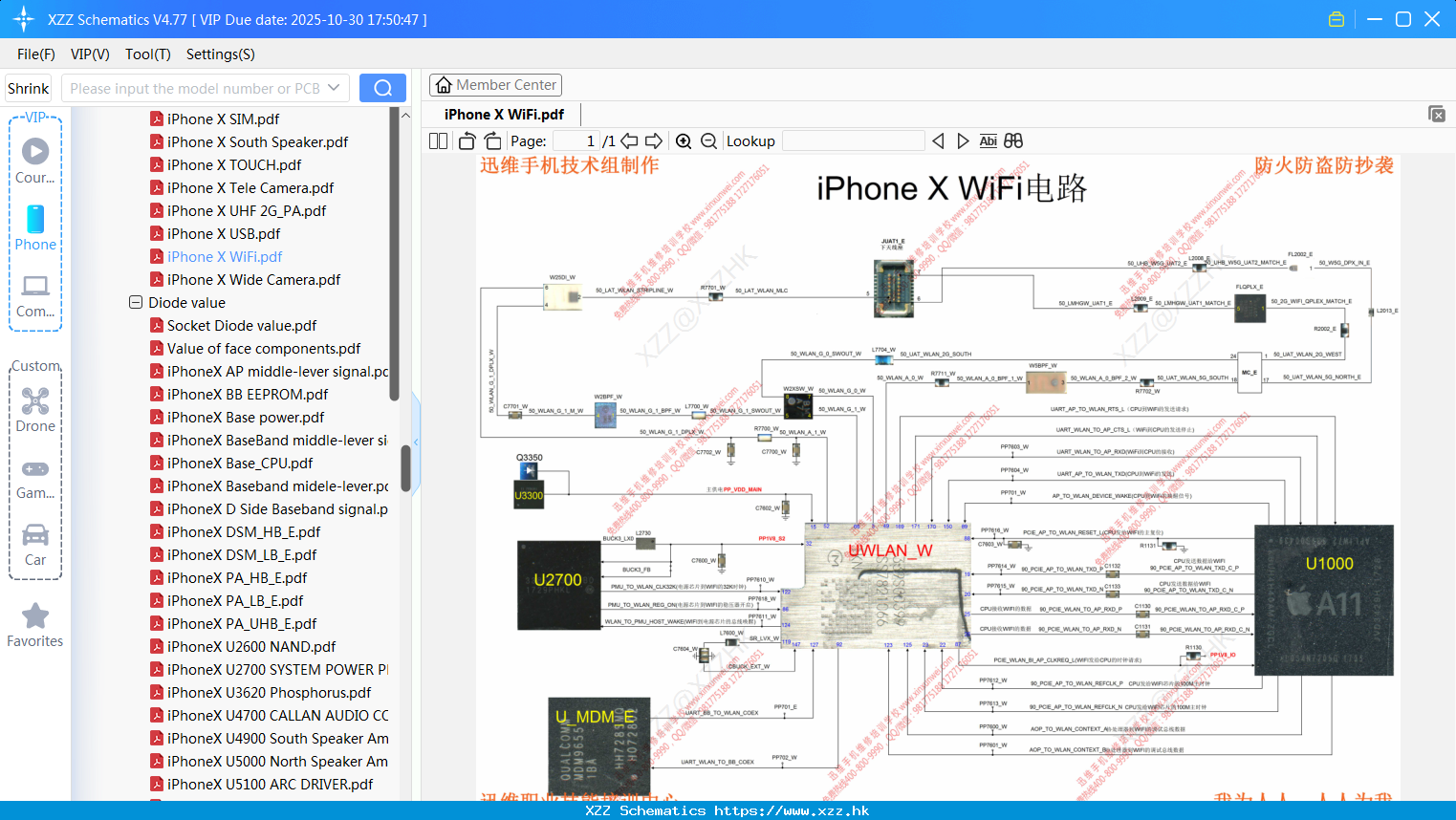Click the U1000 A11 chip in schematic

pos(1324,600)
